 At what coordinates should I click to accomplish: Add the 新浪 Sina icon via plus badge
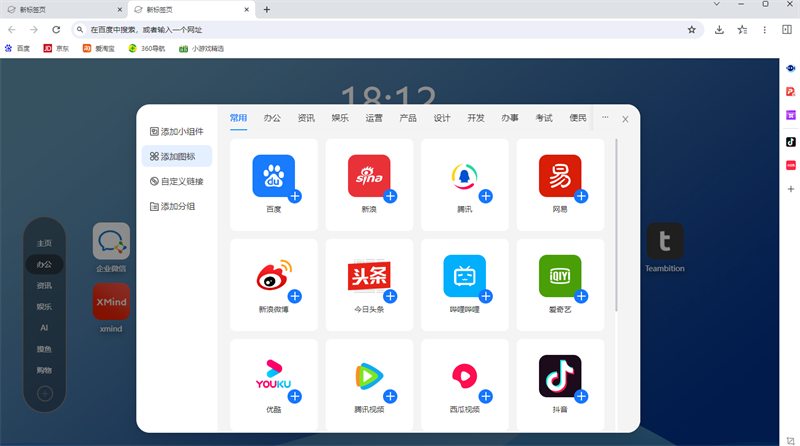click(390, 196)
